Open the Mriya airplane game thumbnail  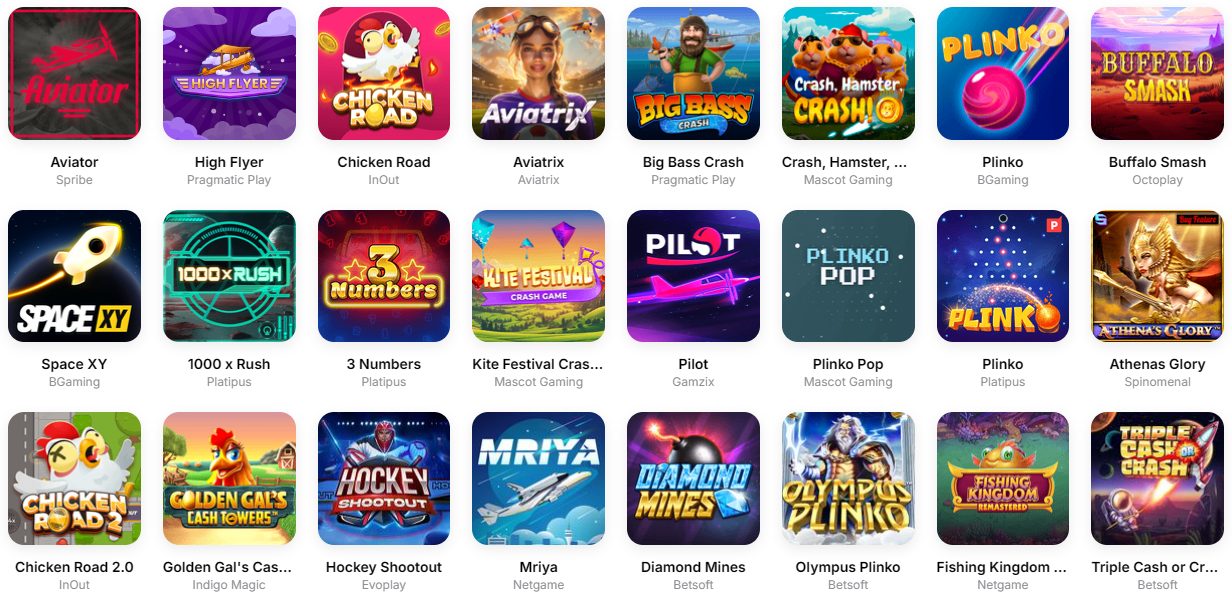pyautogui.click(x=538, y=478)
